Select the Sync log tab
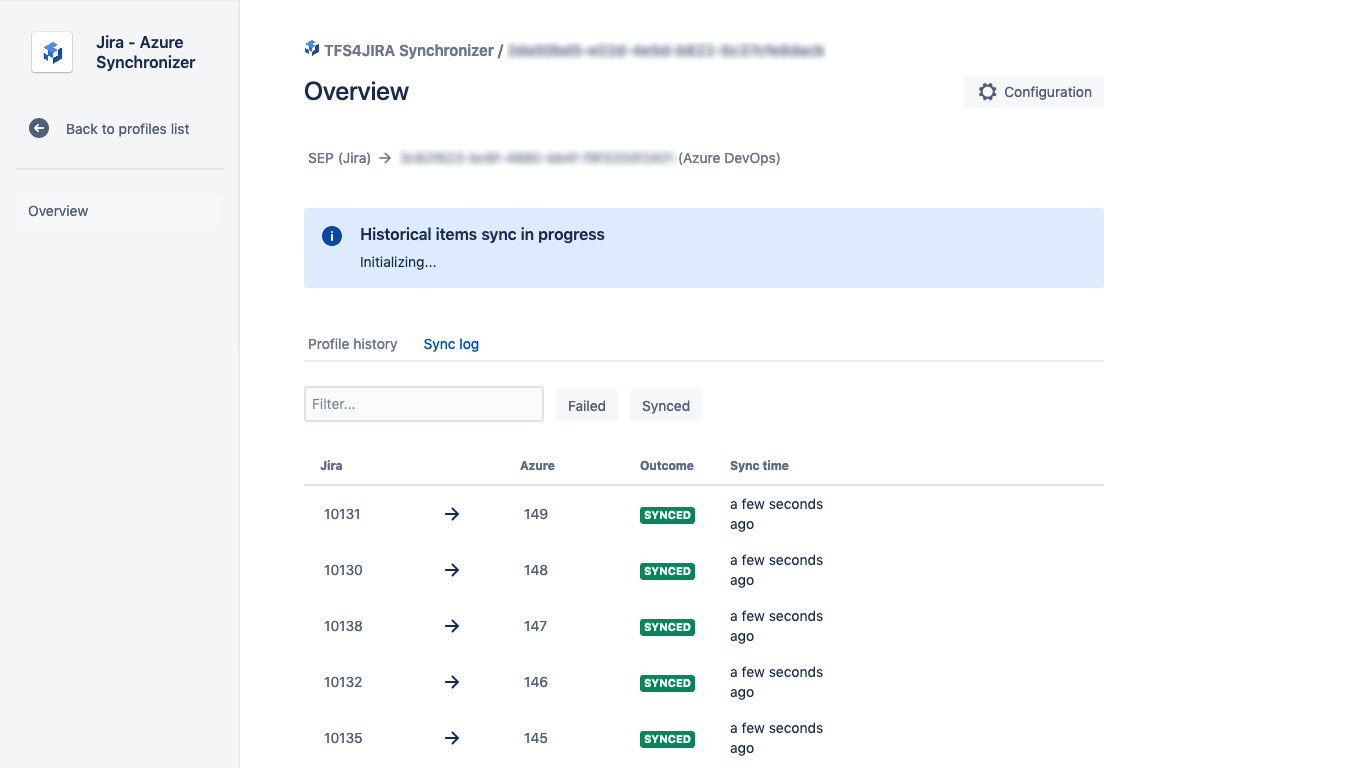This screenshot has height=768, width=1366. tap(451, 344)
